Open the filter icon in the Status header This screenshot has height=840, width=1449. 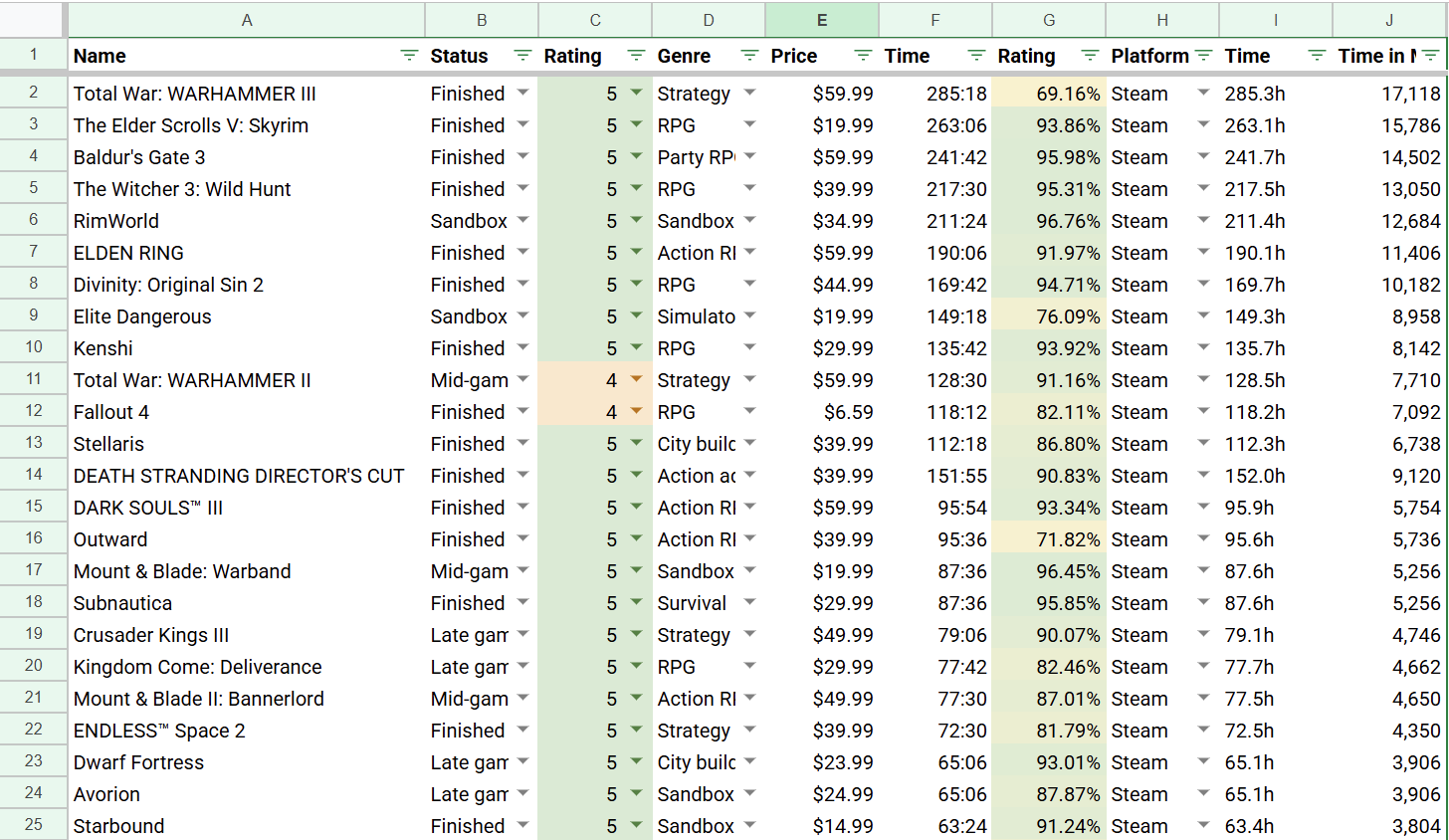(x=522, y=56)
